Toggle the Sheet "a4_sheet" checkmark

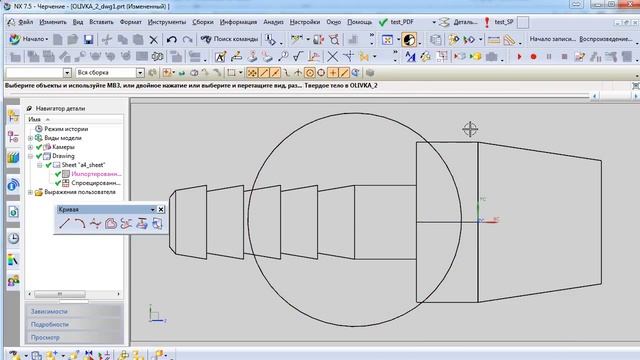coord(48,165)
